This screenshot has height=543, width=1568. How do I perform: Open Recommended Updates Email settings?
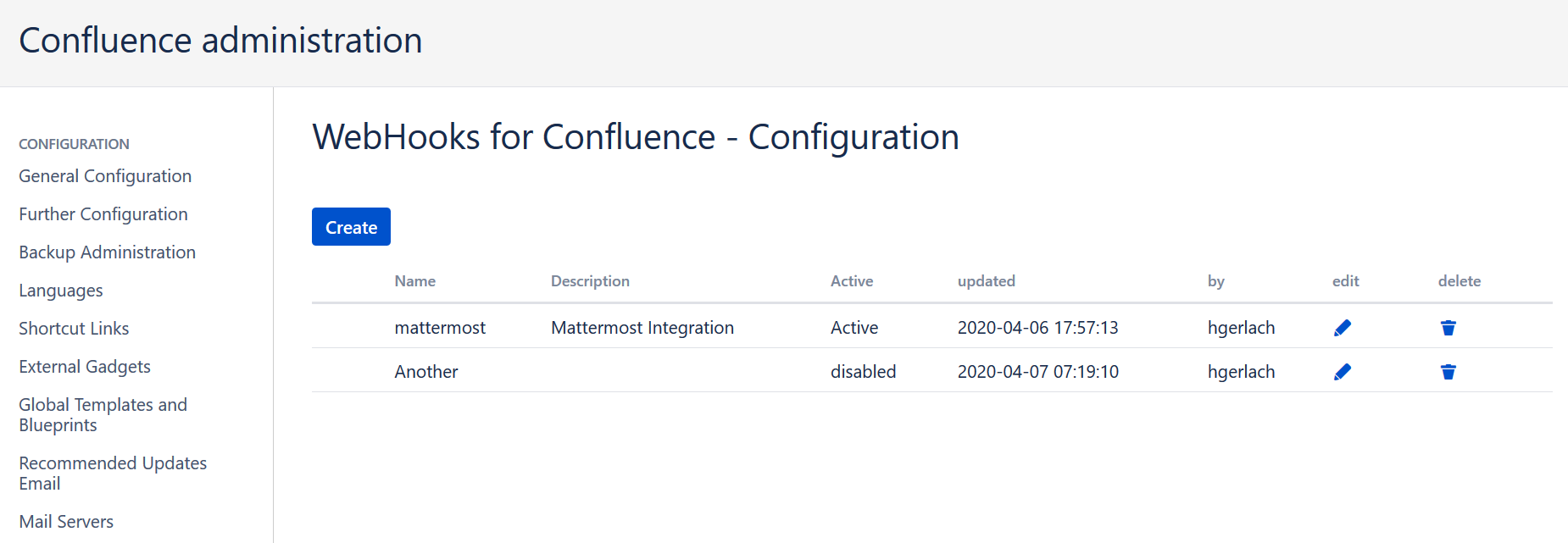[113, 474]
